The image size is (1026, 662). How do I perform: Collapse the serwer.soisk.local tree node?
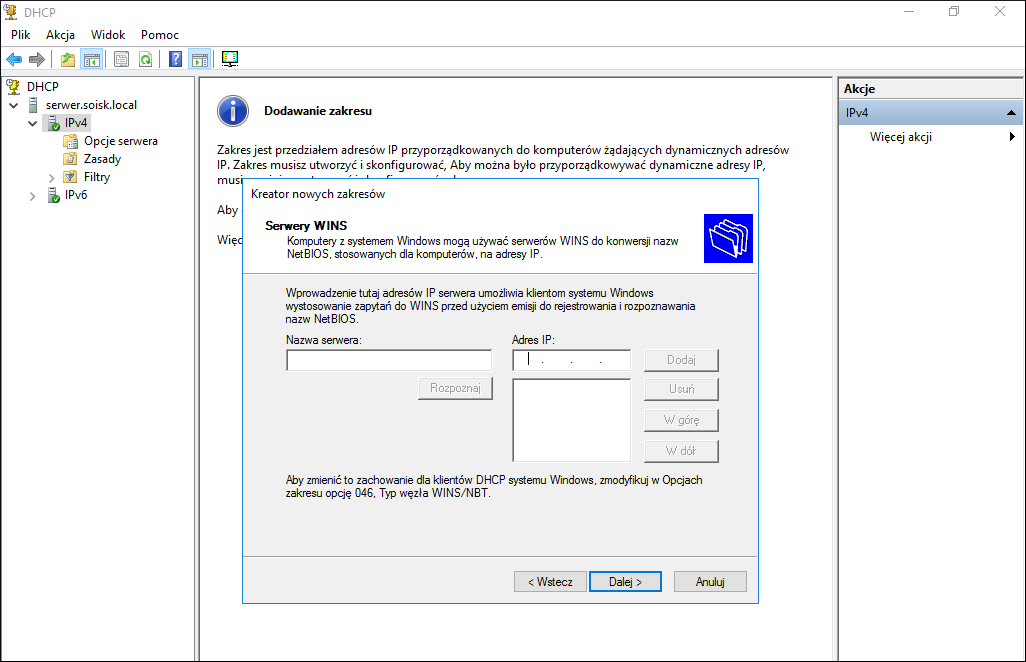[14, 105]
